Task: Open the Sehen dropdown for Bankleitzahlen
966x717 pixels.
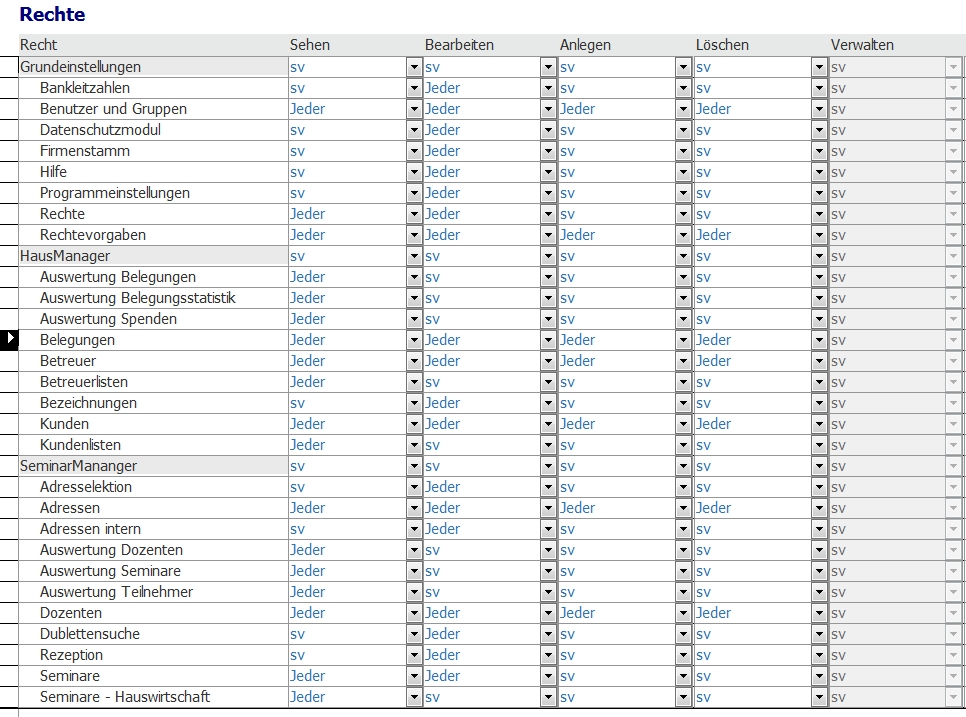Action: pyautogui.click(x=414, y=88)
